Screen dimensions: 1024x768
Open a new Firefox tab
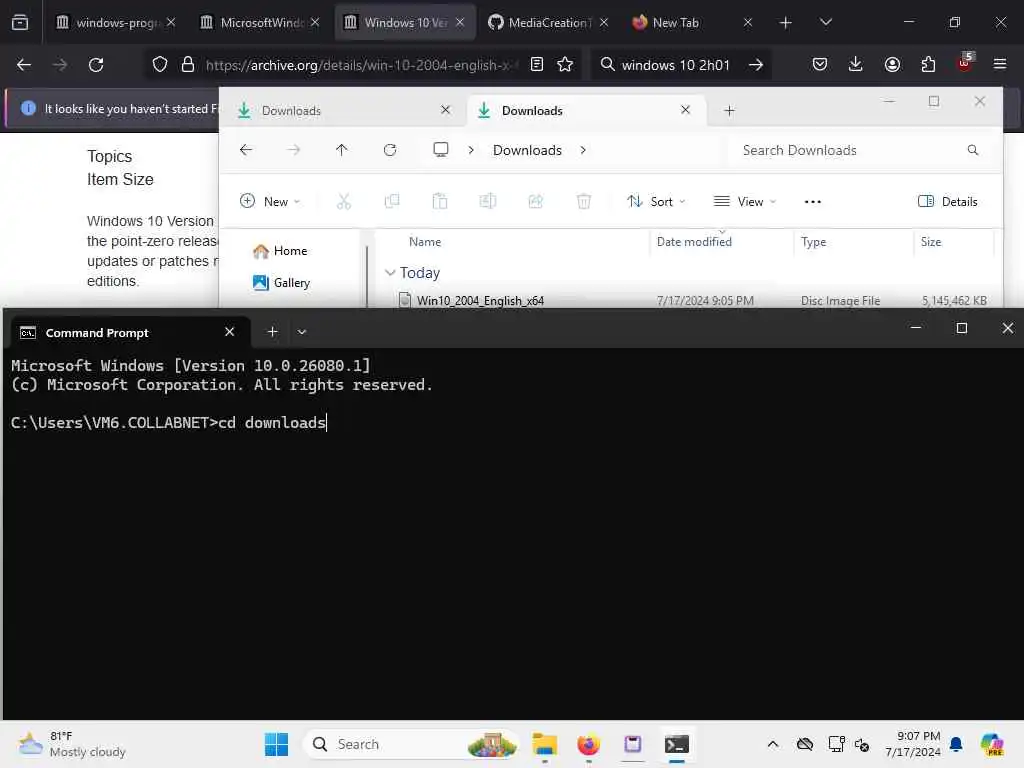[x=786, y=22]
